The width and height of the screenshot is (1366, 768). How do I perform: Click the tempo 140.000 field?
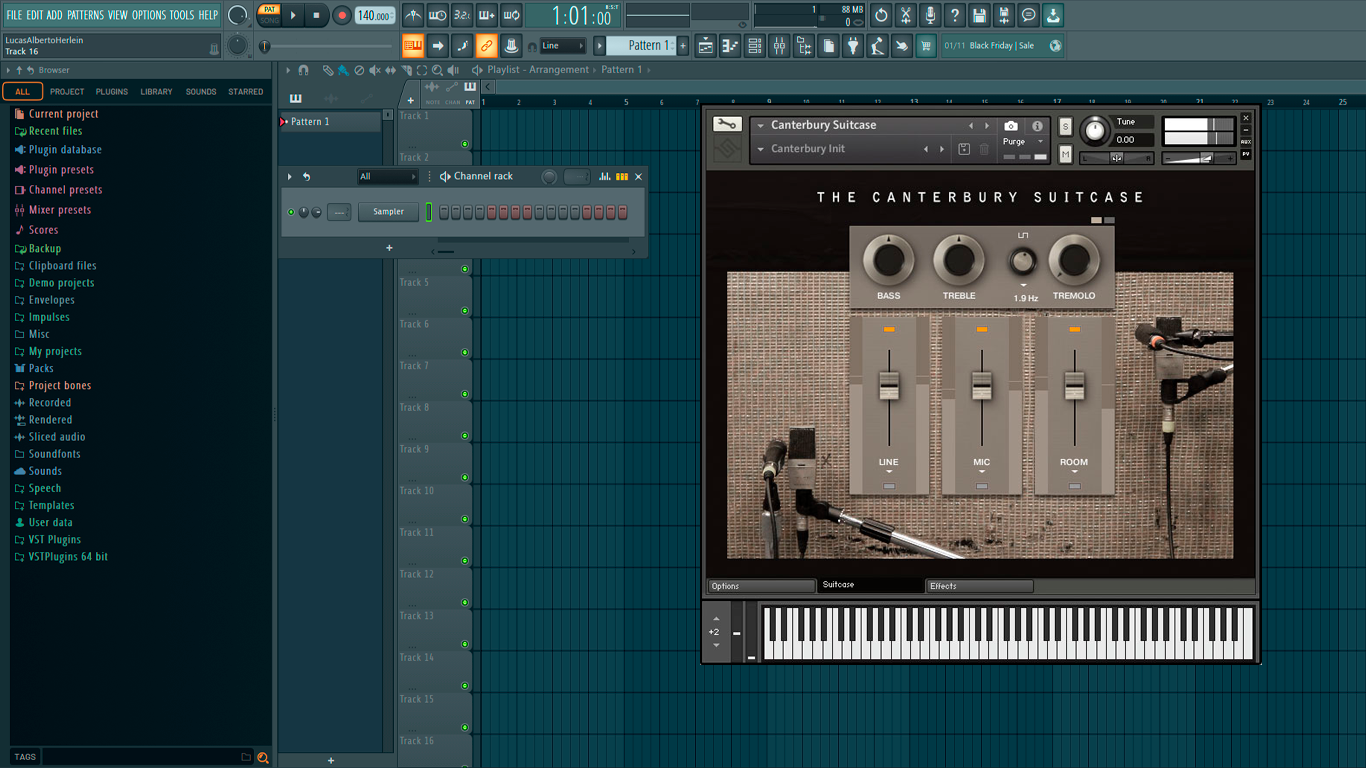(x=375, y=16)
